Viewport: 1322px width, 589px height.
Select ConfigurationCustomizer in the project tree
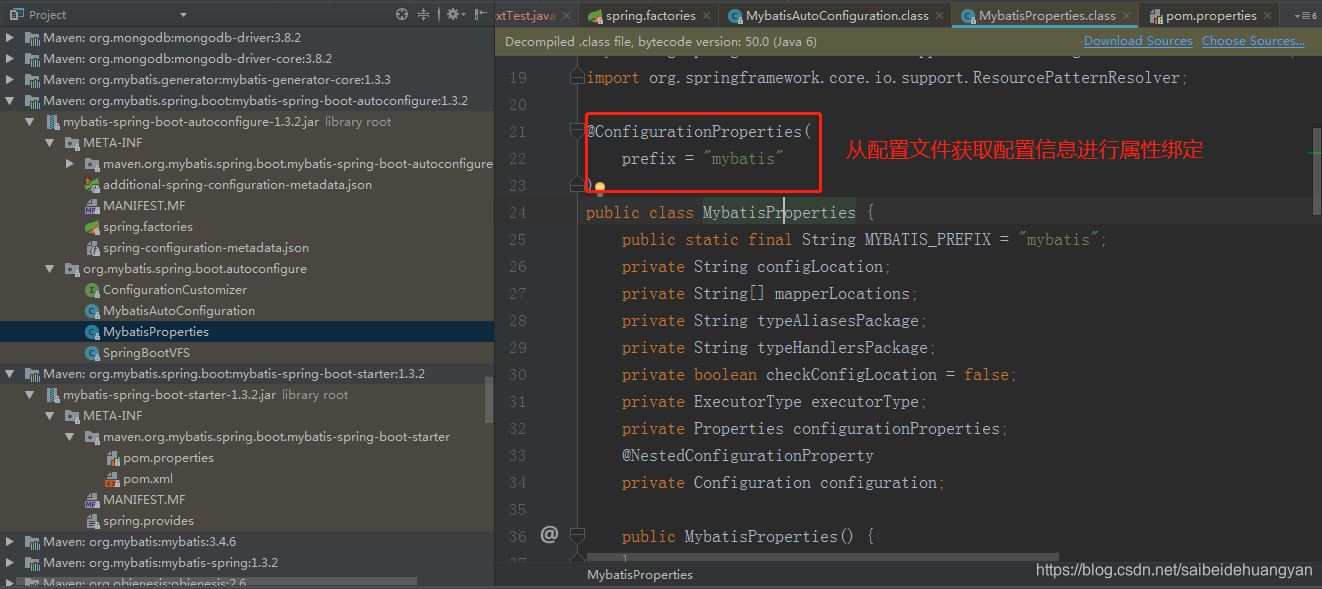click(x=247, y=290)
